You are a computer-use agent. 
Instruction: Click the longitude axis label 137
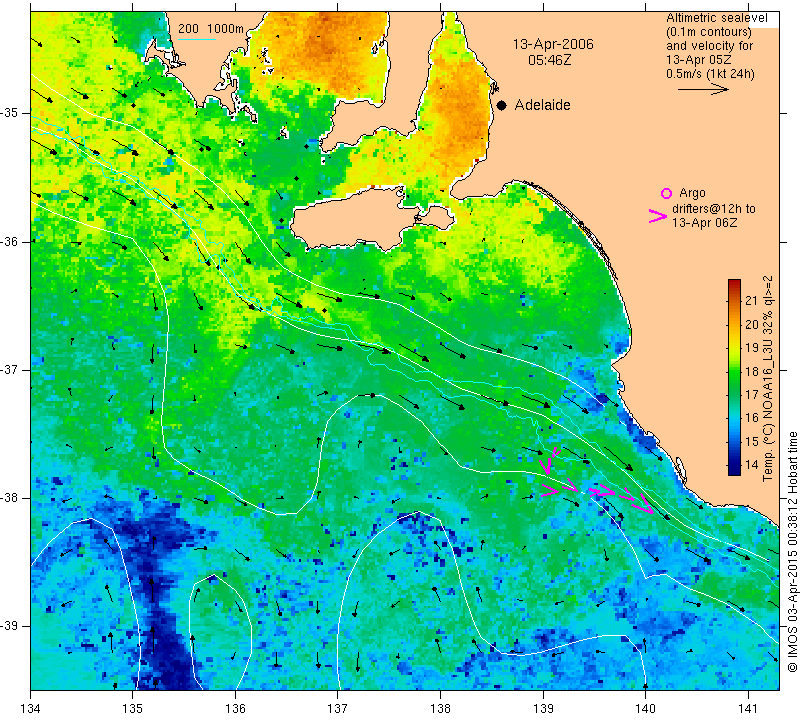click(x=337, y=708)
